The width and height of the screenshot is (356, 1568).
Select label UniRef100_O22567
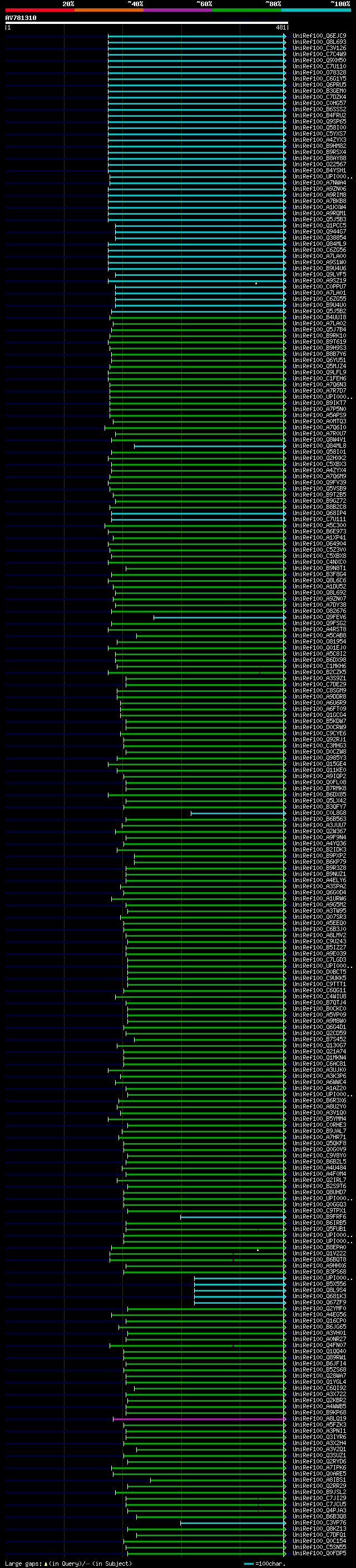[x=319, y=164]
